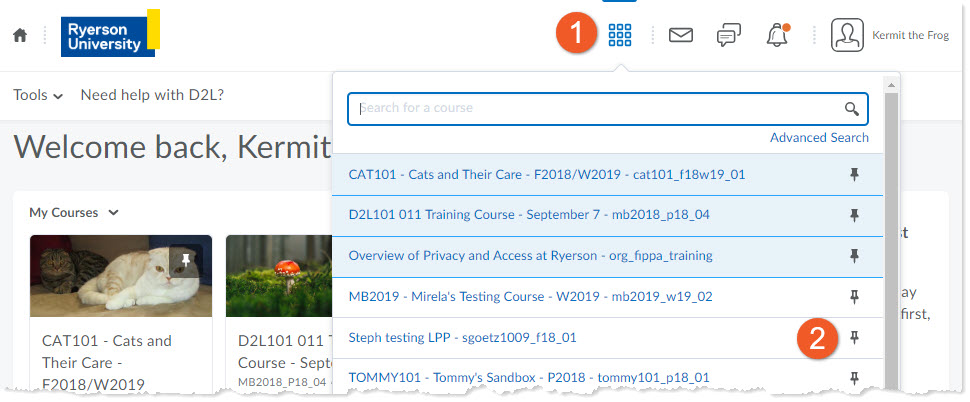Open Overview of Privacy and Access course
Image resolution: width=970 pixels, height=402 pixels.
530,256
